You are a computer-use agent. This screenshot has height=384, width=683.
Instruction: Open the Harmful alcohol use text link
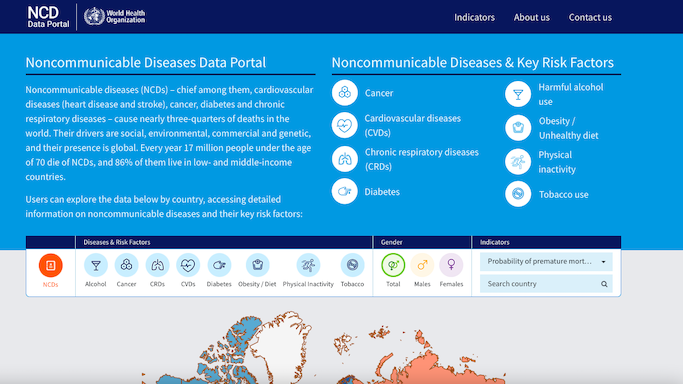[x=571, y=94]
